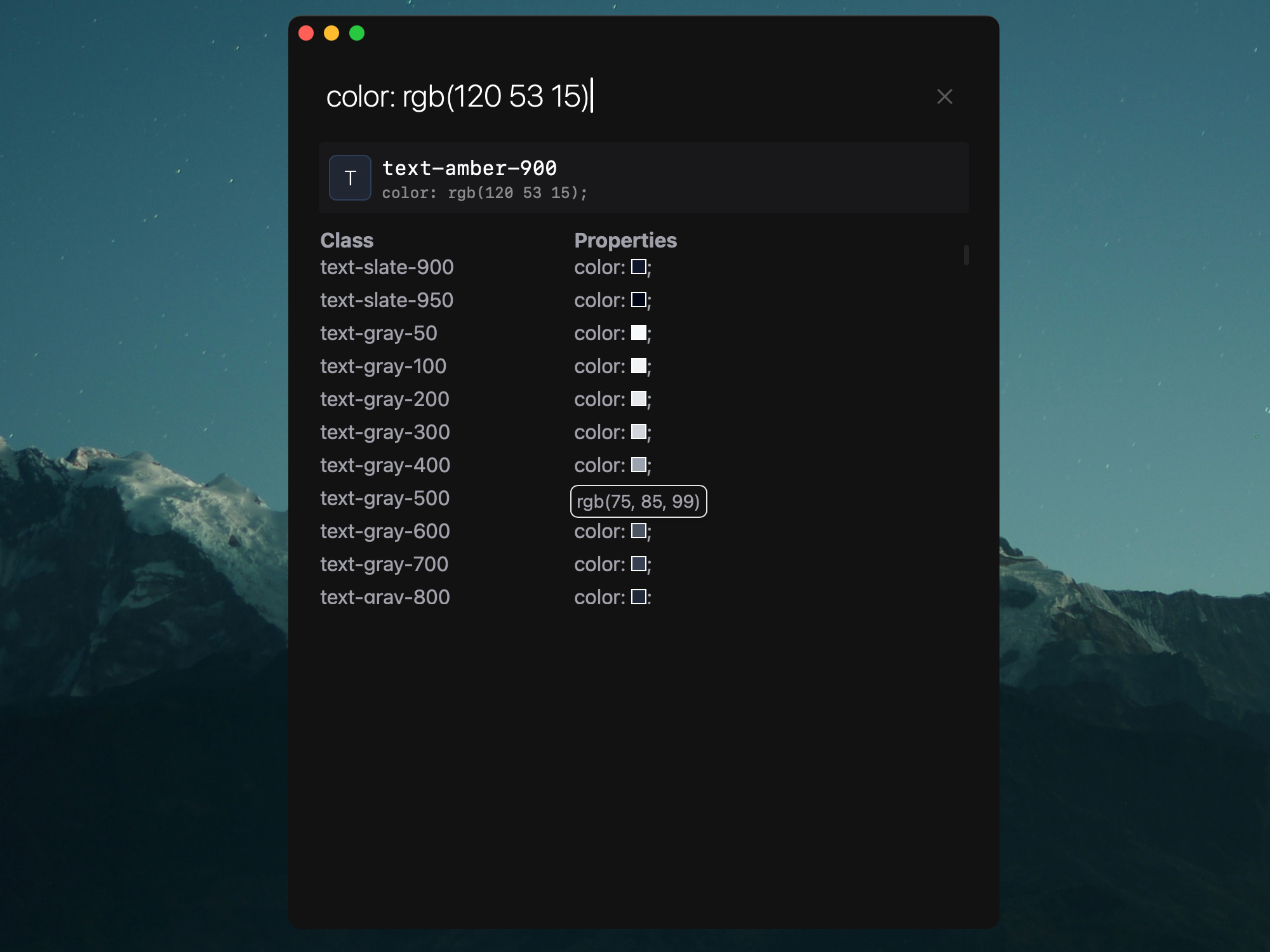Pick the text-gray-600 class name
This screenshot has width=1270, height=952.
pos(385,531)
